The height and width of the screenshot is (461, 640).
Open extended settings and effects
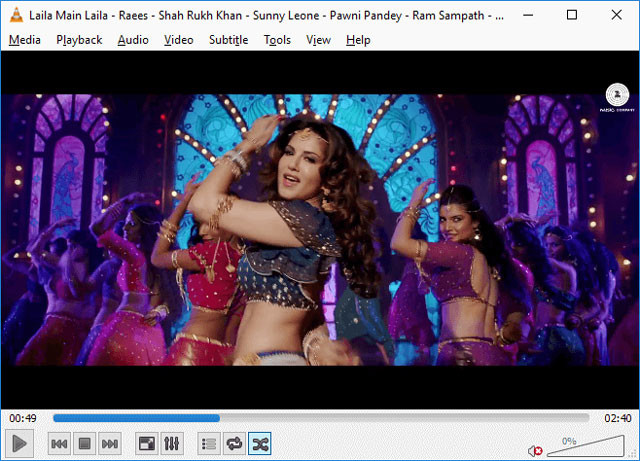(171, 443)
